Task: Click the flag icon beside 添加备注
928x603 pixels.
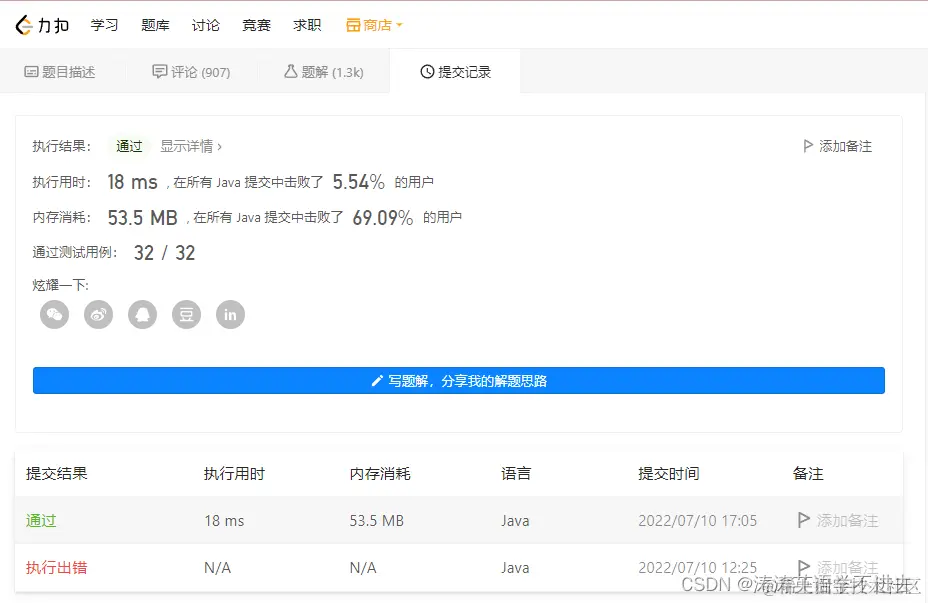Action: coord(808,145)
